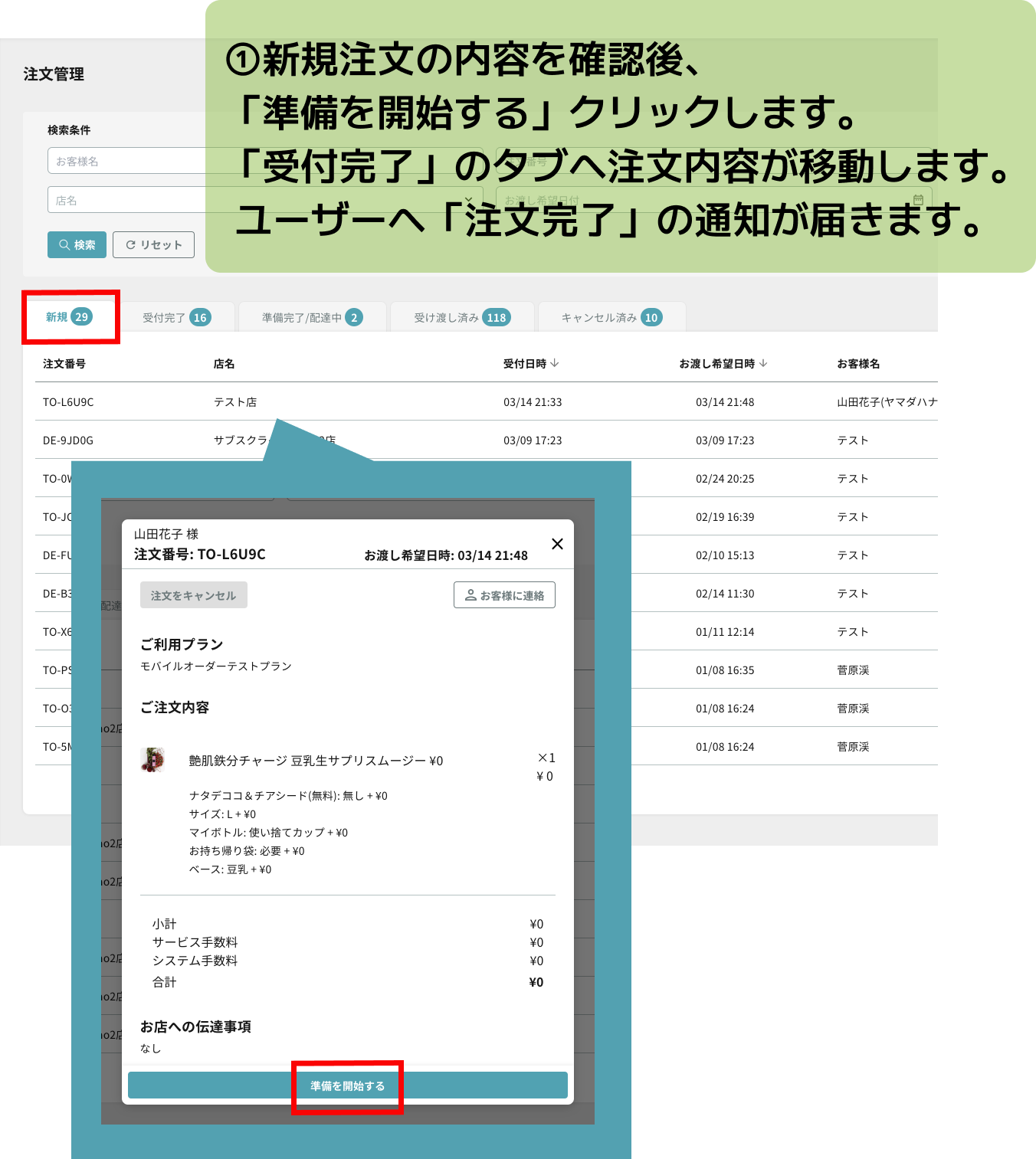Click テスト店 store name cell

click(235, 402)
